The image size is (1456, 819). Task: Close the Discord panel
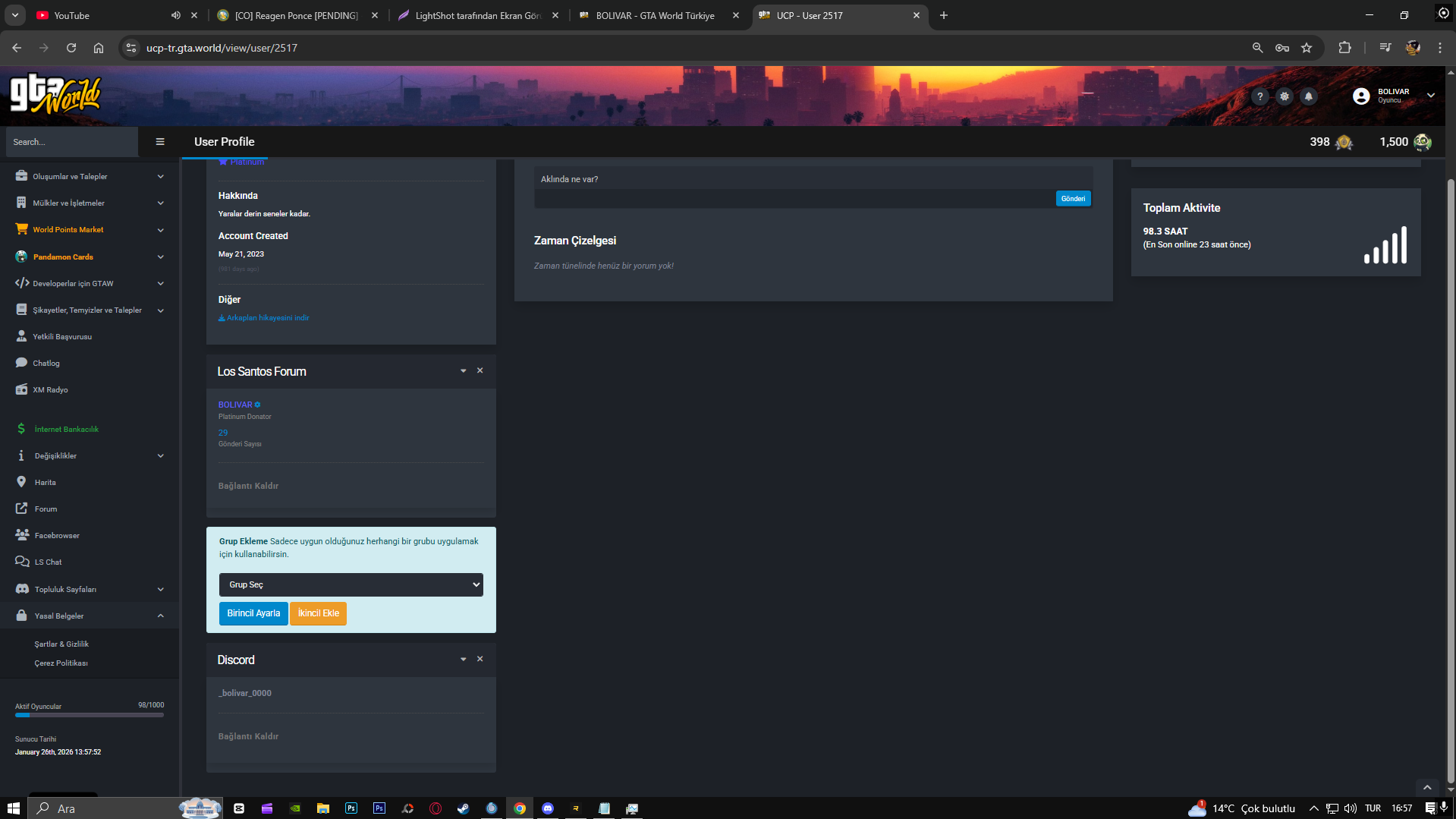tap(480, 659)
